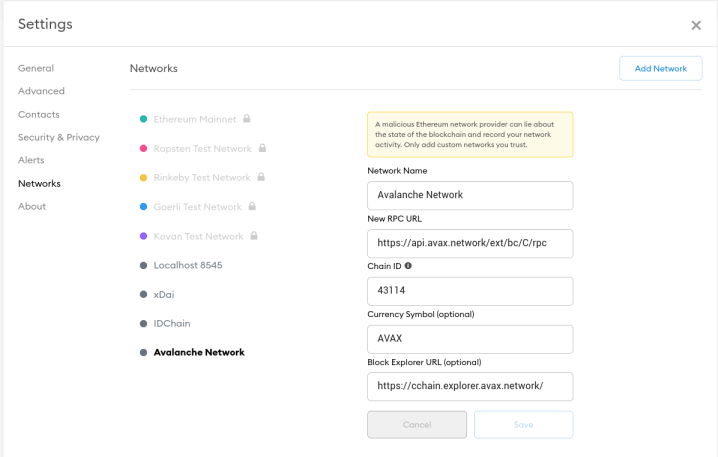Select Ethereum Mainnet in the network list

coord(195,119)
